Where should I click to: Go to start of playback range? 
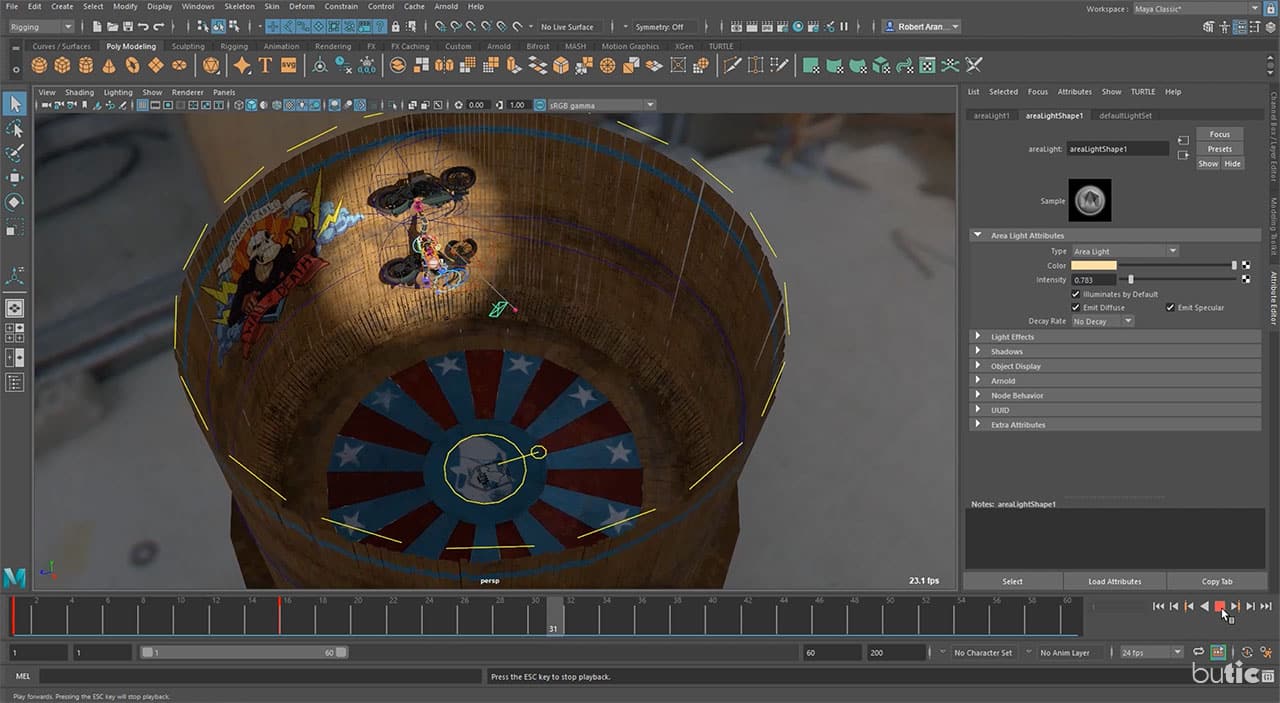1158,606
